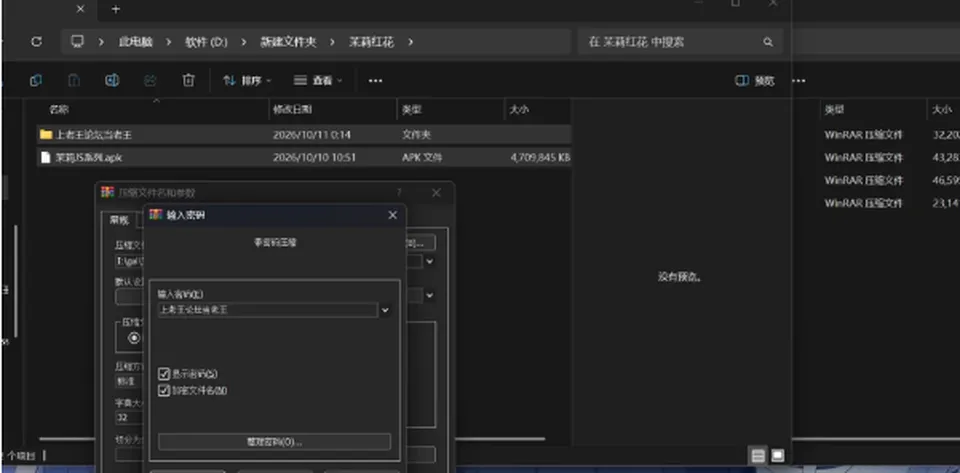Click the magnifier icon in the search box
The height and width of the screenshot is (473, 960).
[x=768, y=42]
